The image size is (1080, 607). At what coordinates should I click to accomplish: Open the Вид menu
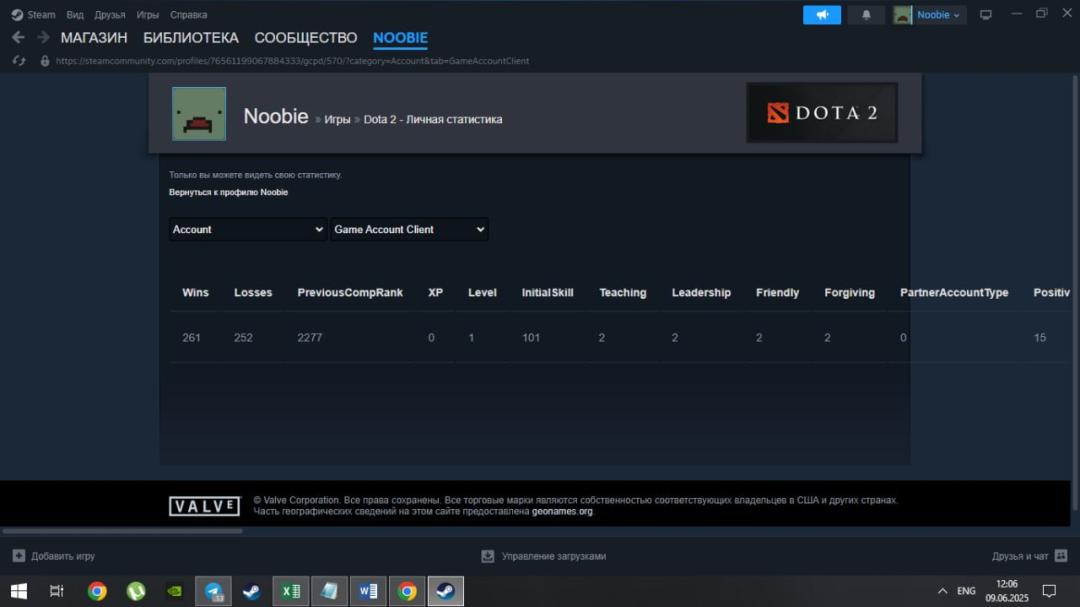click(x=75, y=14)
